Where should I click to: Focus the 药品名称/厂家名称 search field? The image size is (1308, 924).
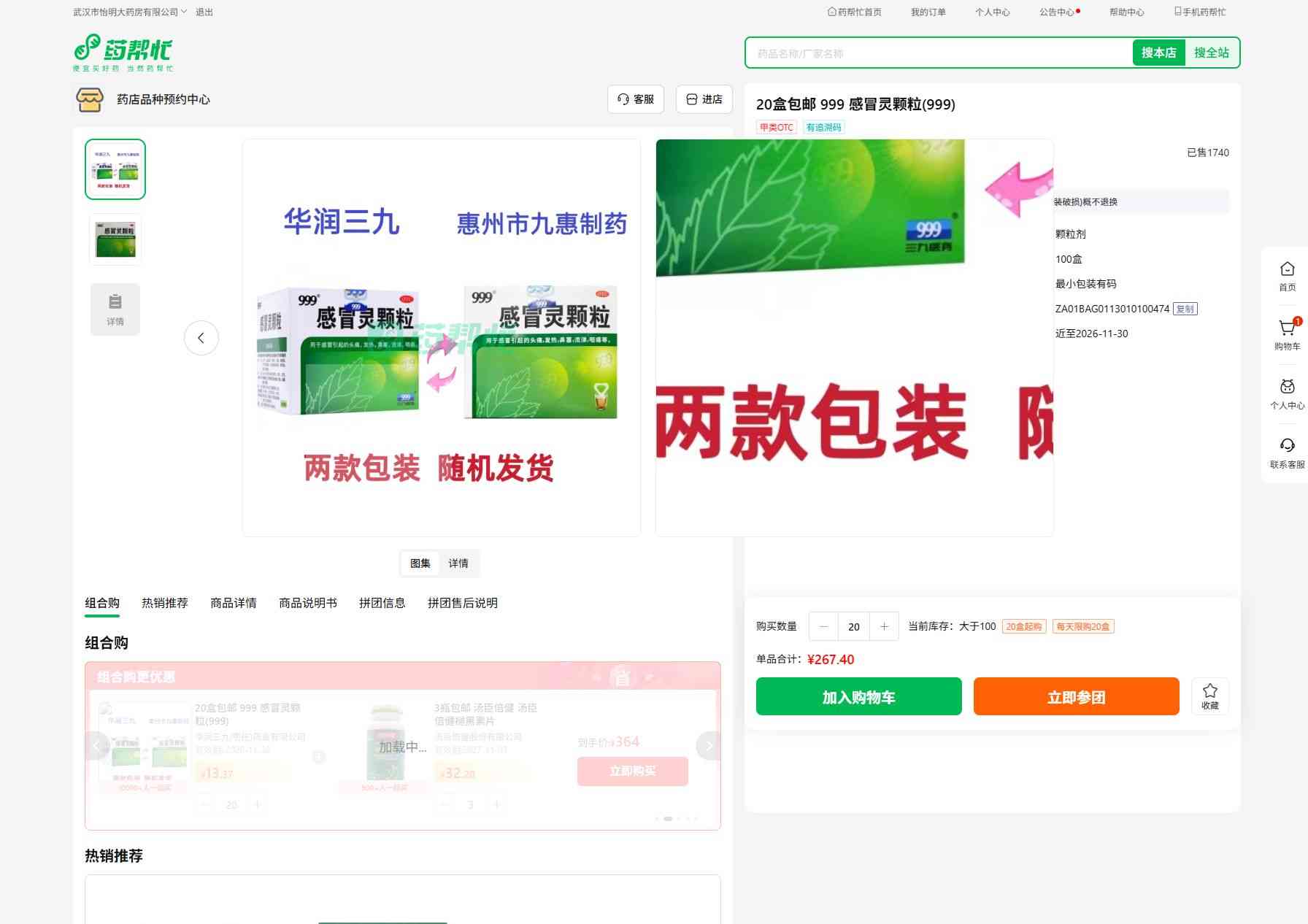click(938, 53)
